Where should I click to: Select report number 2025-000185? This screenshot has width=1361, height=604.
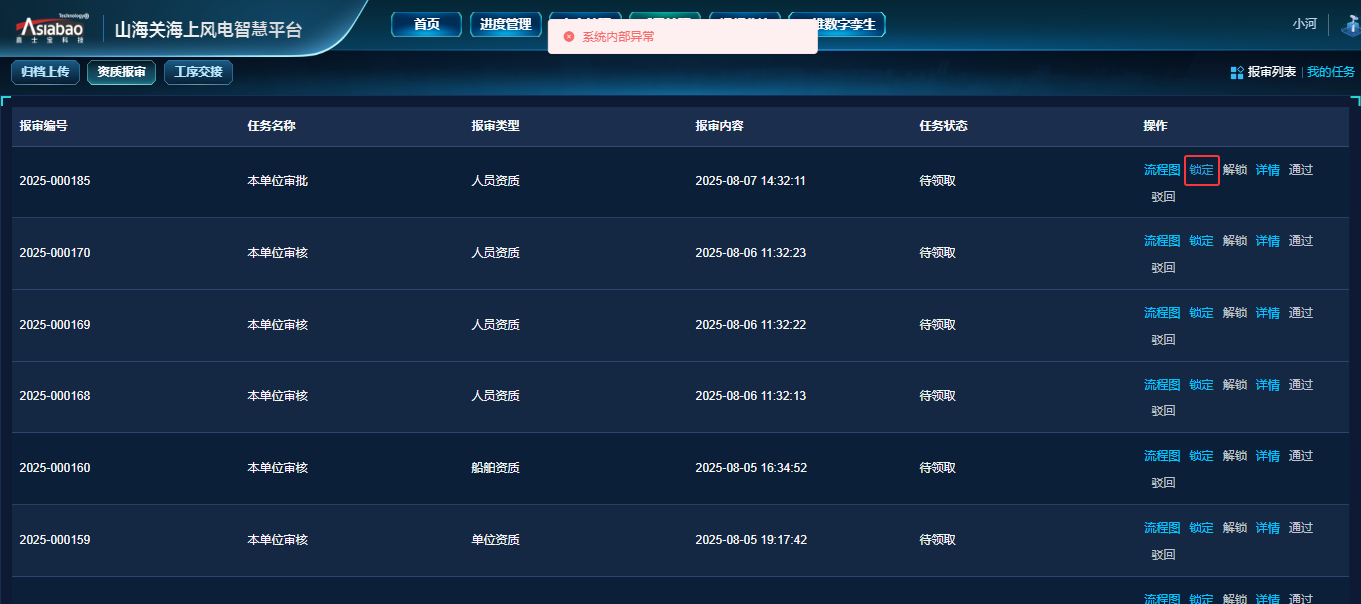(55, 181)
